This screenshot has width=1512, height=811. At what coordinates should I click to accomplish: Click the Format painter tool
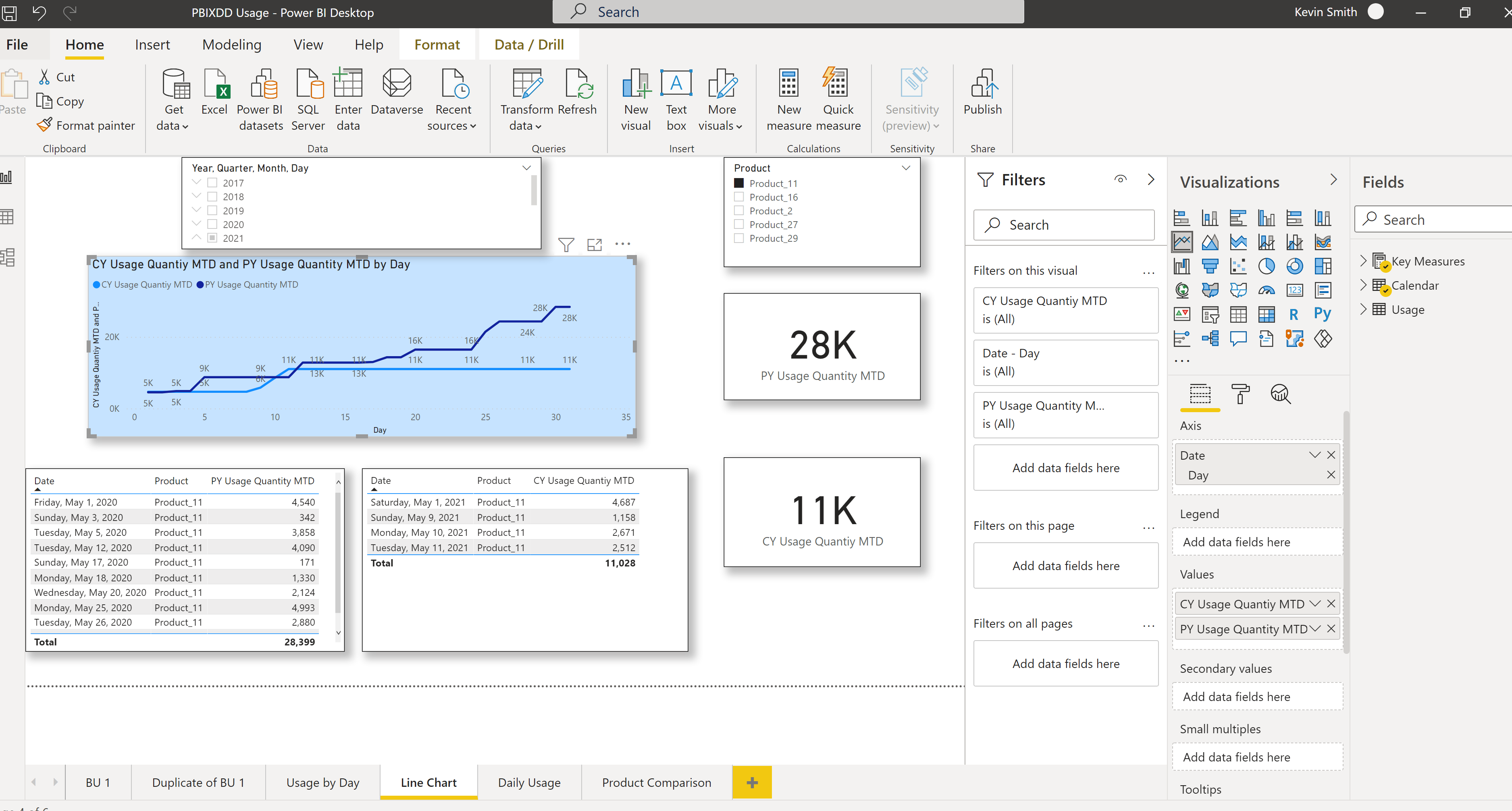[86, 126]
